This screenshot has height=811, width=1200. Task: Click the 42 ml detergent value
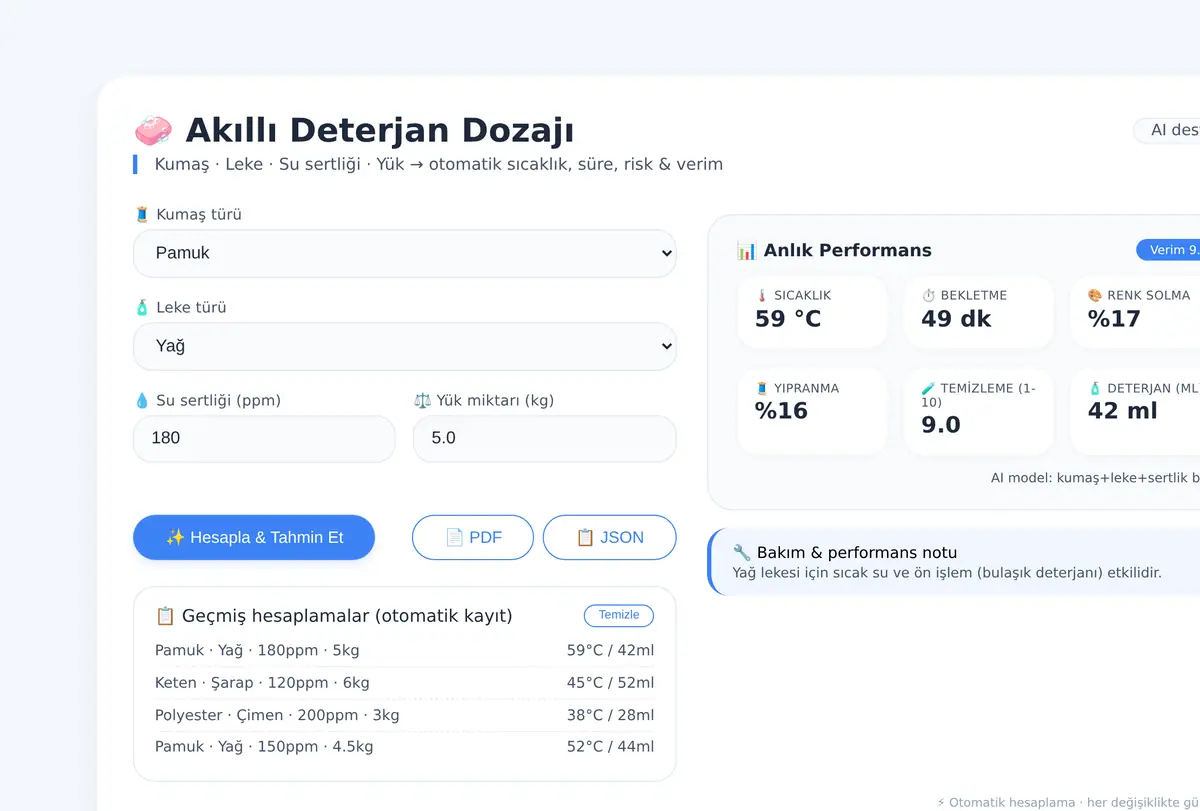pos(1123,411)
